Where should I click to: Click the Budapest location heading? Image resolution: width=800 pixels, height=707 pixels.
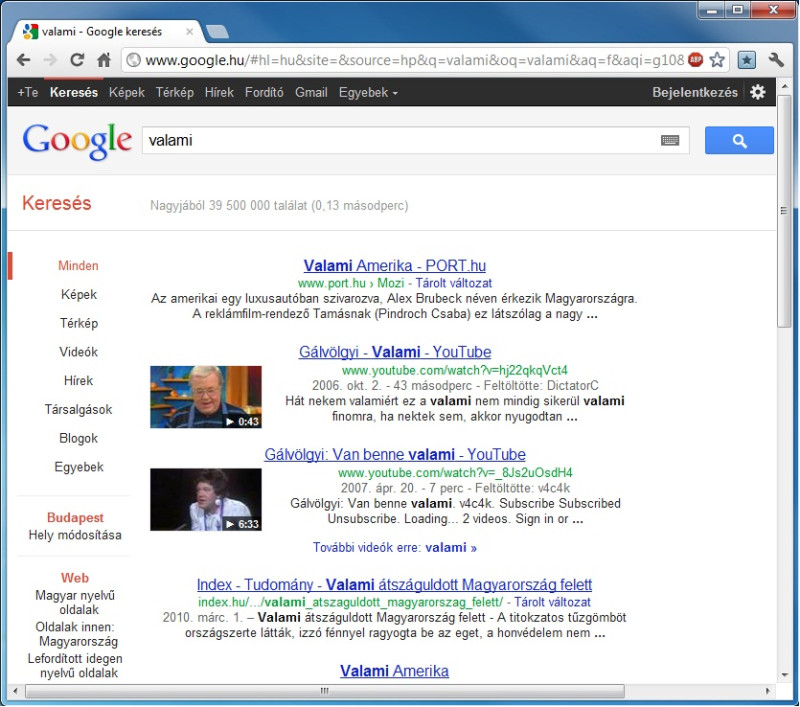click(x=75, y=517)
